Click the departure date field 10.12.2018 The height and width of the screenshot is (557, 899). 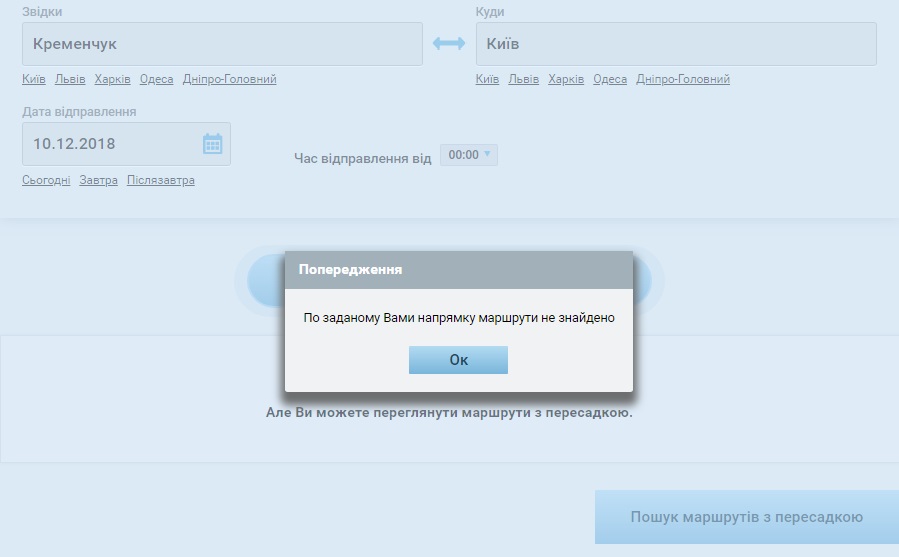110,144
